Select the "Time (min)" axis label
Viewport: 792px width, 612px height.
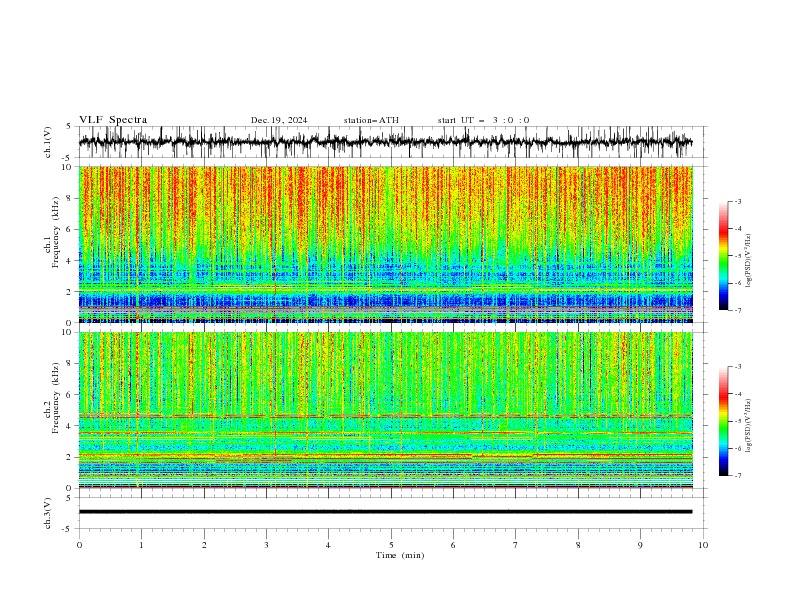click(x=400, y=555)
